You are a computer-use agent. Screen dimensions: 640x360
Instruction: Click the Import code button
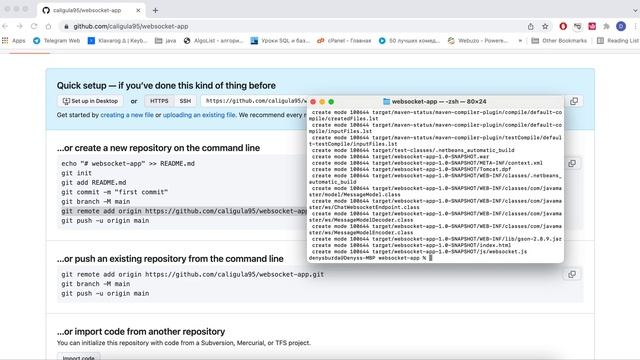[x=78, y=358]
